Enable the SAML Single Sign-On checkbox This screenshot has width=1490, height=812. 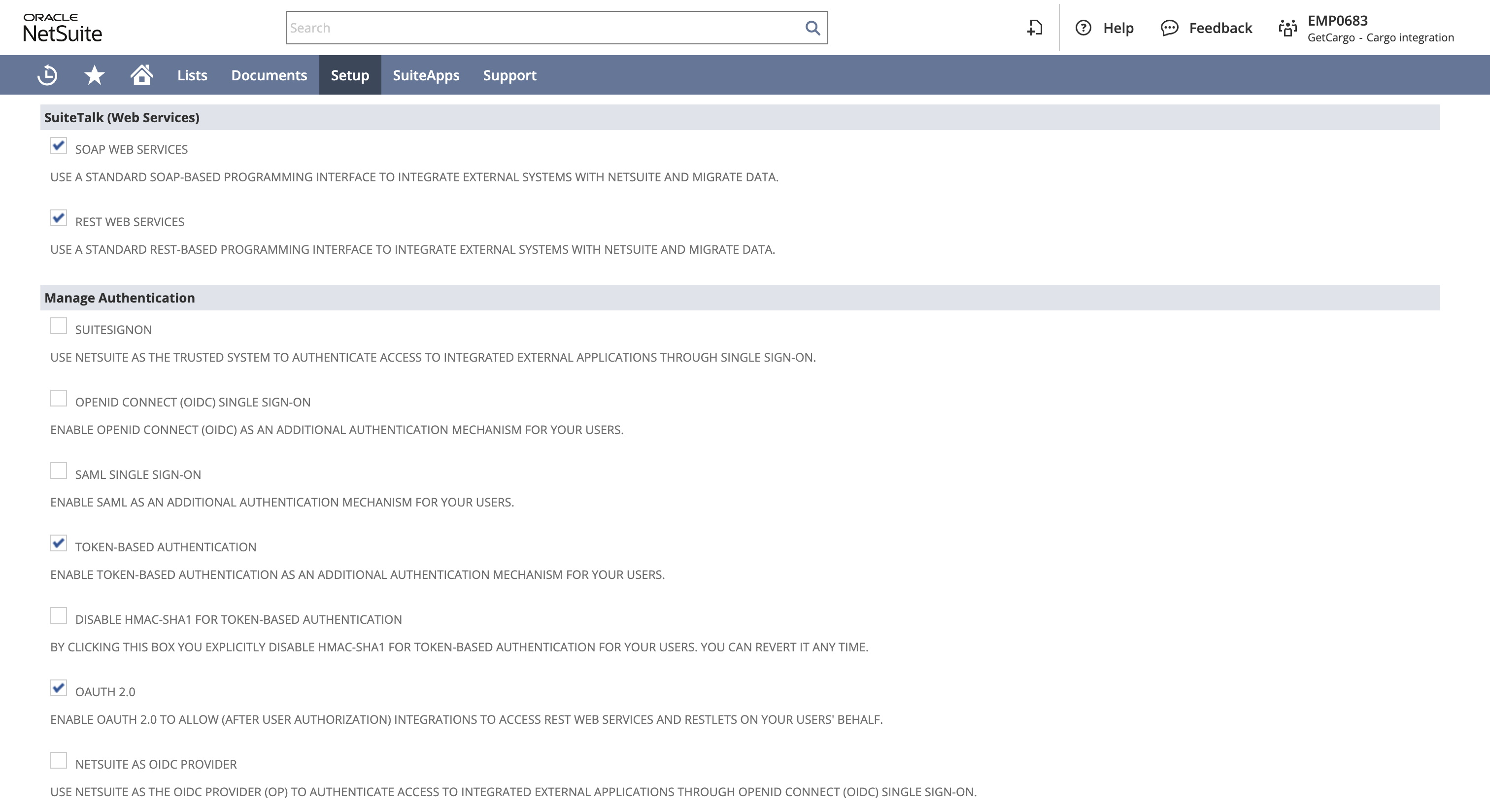[x=59, y=471]
